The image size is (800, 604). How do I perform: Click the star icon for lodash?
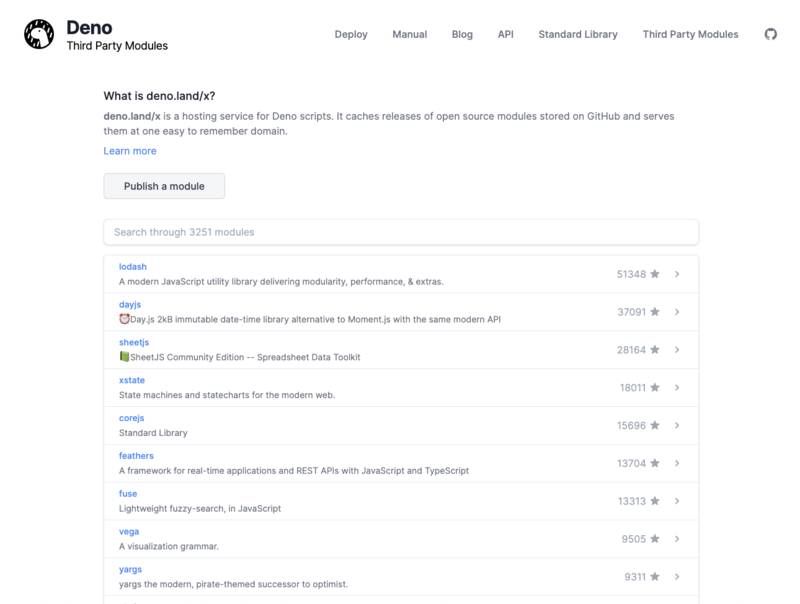[655, 274]
